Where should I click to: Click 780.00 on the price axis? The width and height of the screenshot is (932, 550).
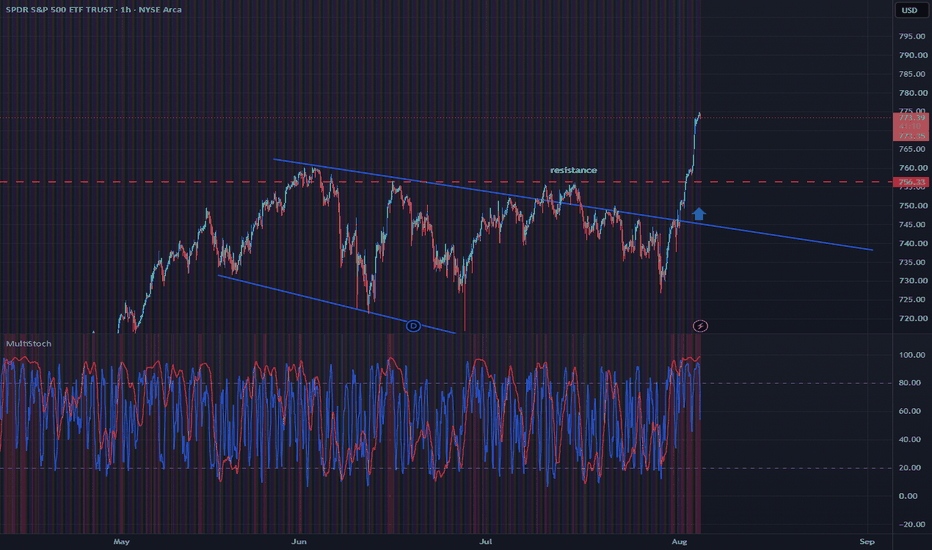tap(913, 93)
